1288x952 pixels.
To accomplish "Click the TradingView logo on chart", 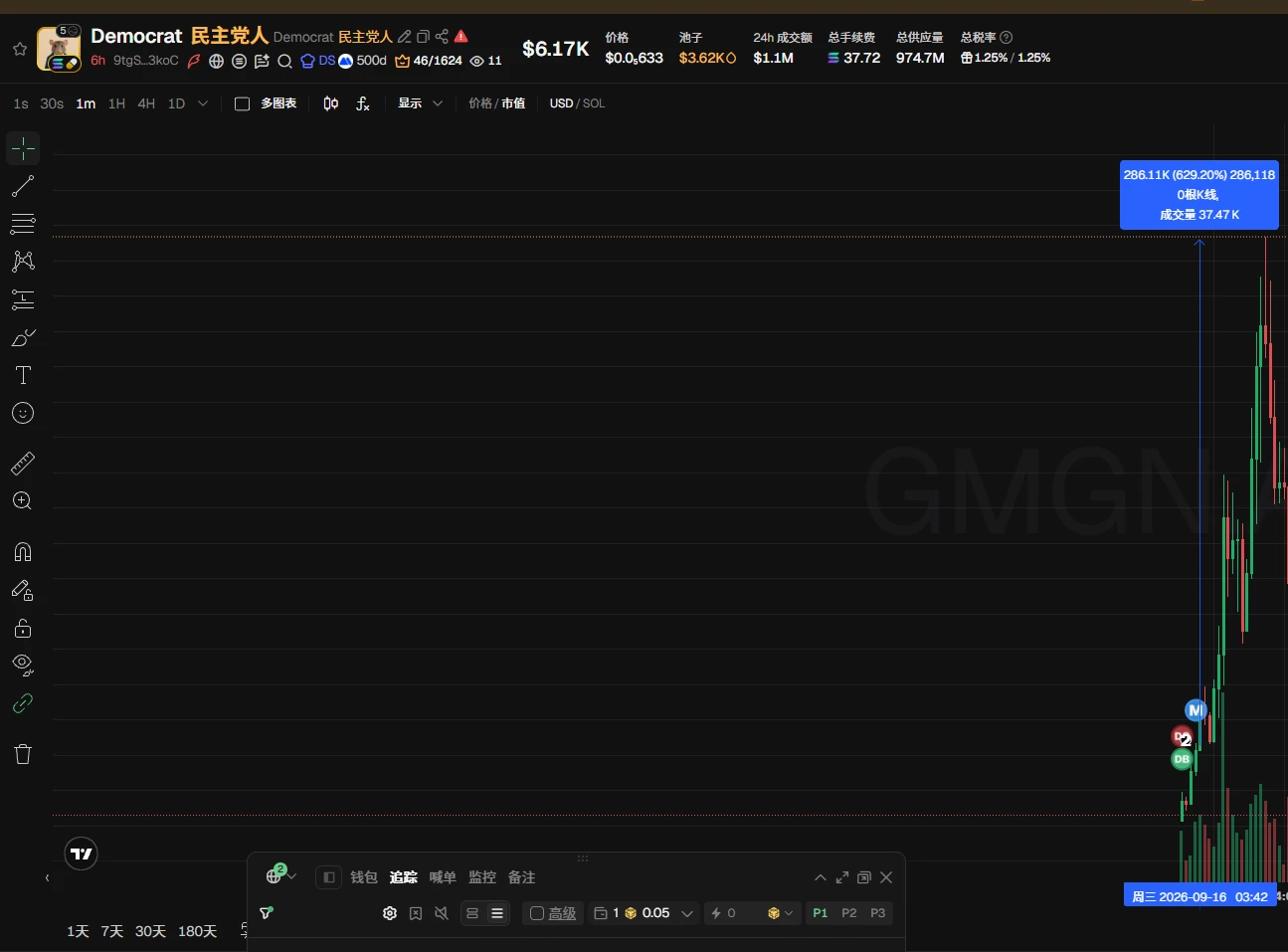I will 82,854.
